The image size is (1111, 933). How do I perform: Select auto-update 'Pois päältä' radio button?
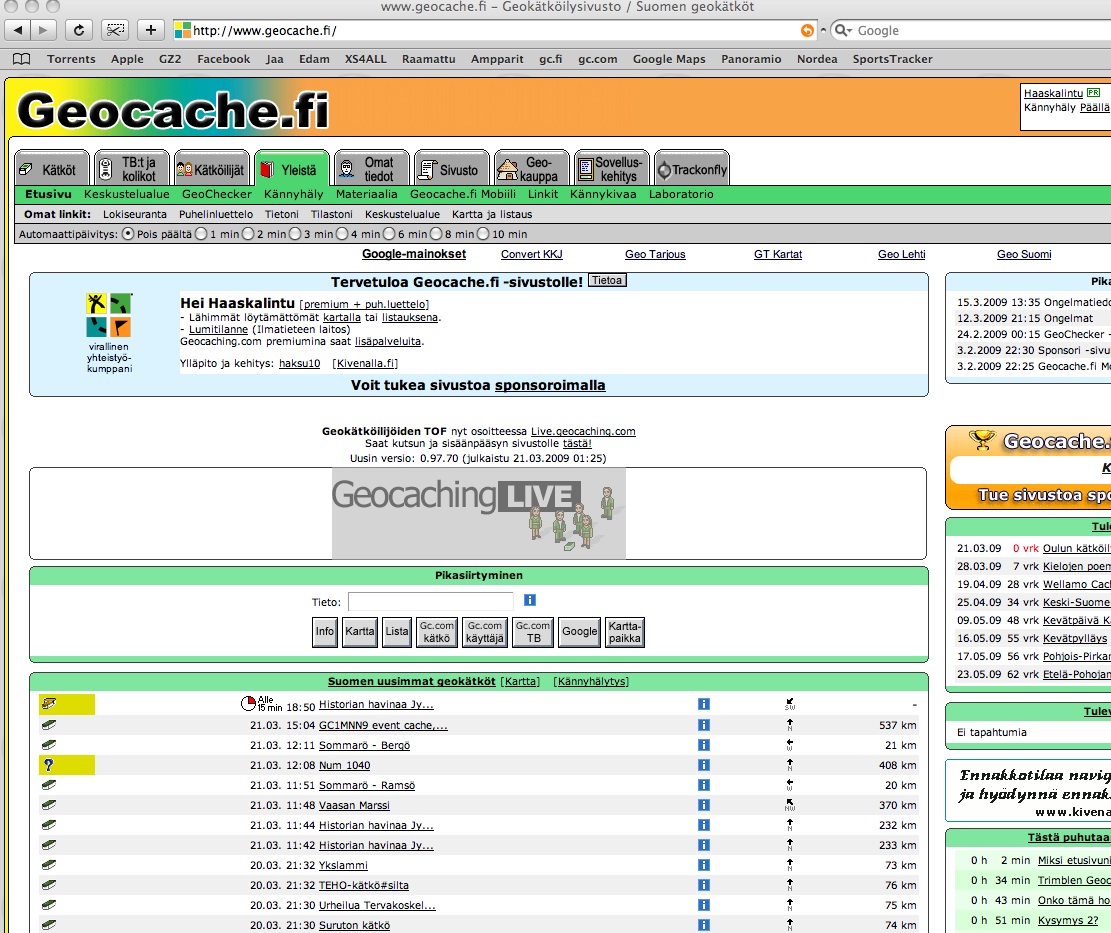128,233
